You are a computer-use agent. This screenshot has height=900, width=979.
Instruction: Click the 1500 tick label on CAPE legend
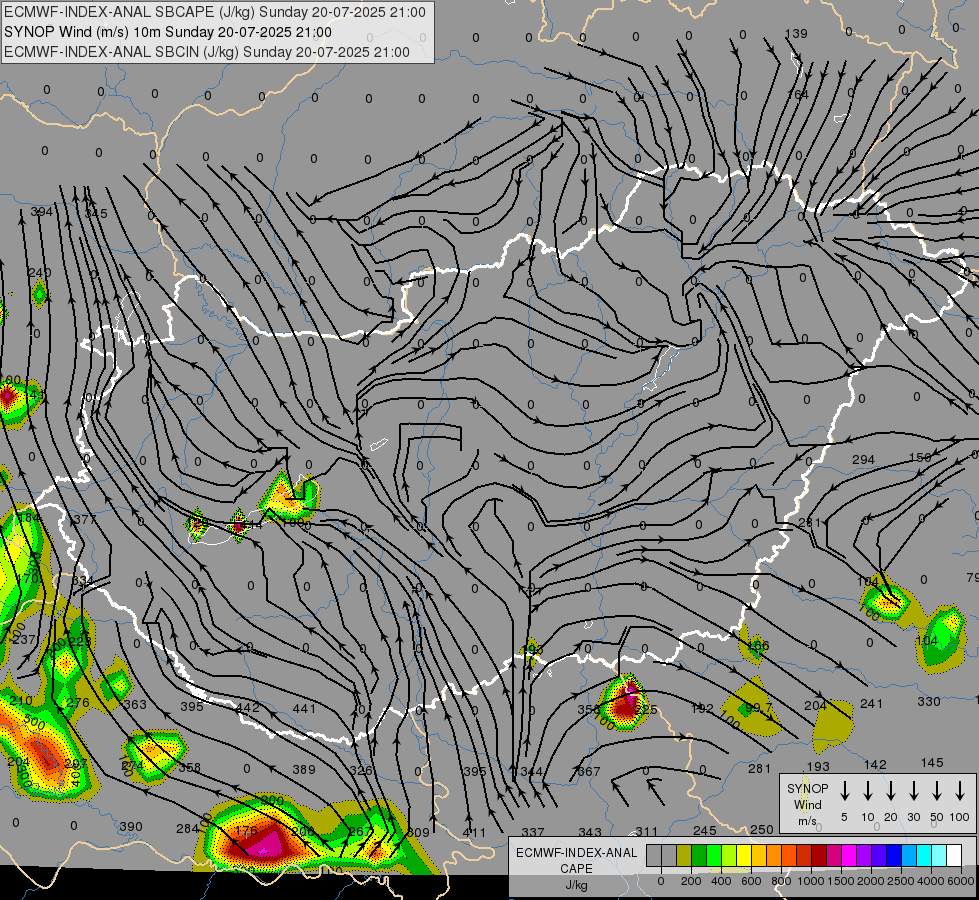coord(840,881)
